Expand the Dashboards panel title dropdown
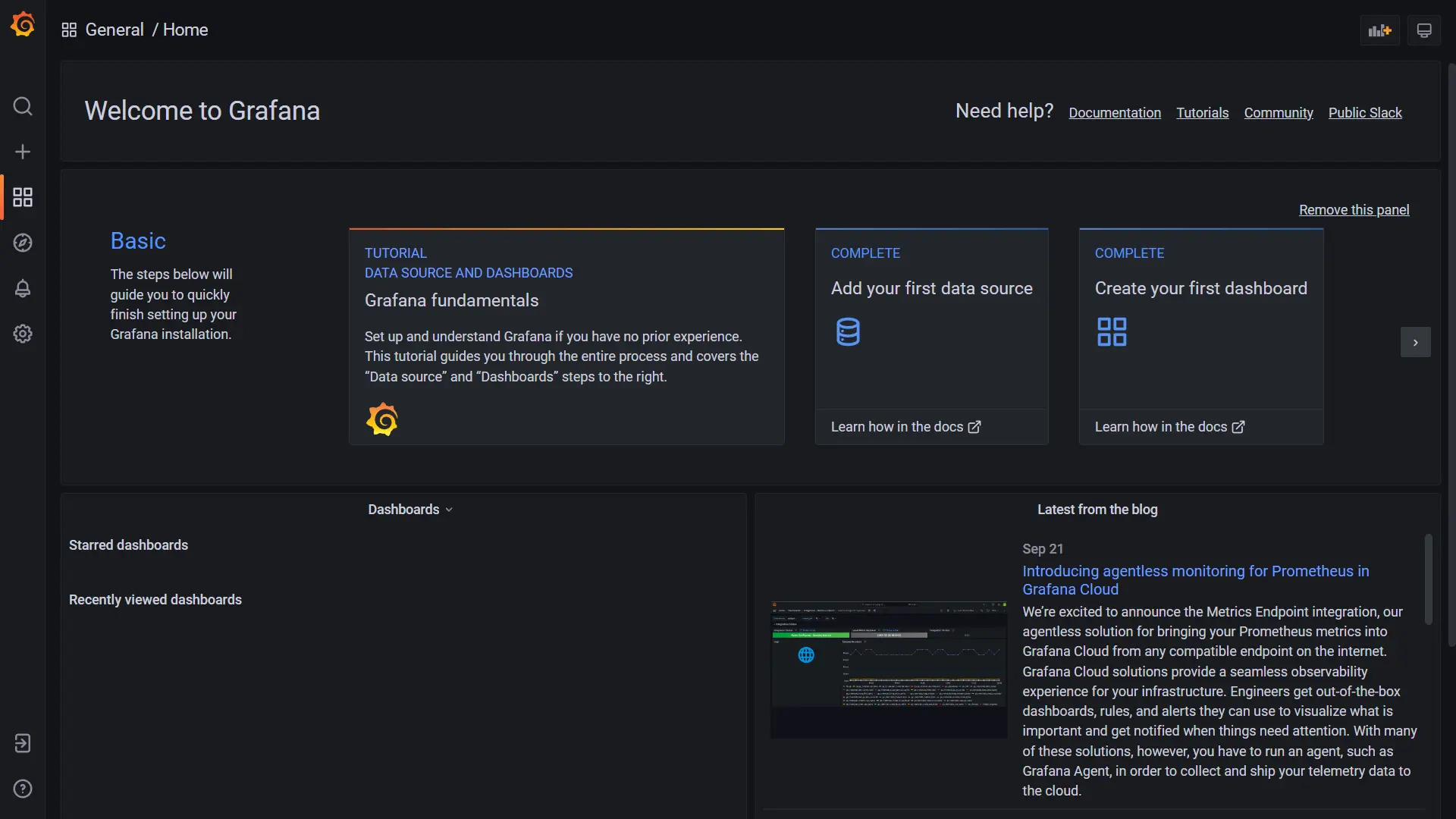Image resolution: width=1456 pixels, height=819 pixels. [410, 510]
